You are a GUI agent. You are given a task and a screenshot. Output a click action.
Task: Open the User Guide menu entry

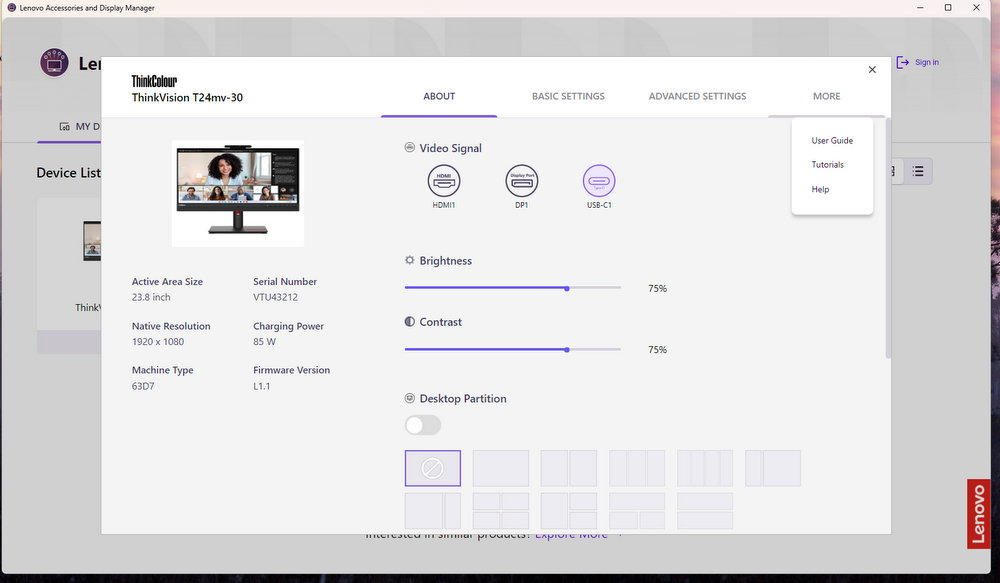832,141
